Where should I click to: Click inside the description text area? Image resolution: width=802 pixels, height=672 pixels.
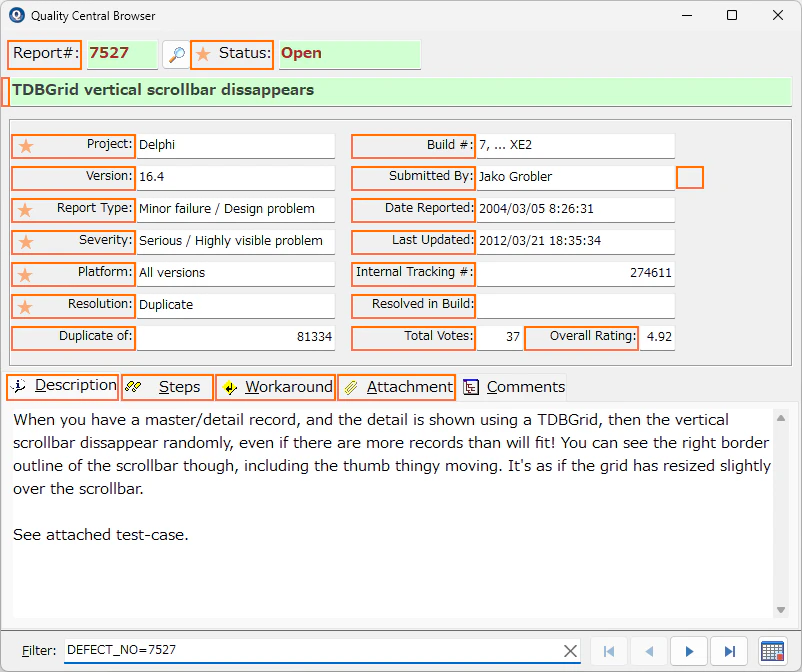point(392,513)
